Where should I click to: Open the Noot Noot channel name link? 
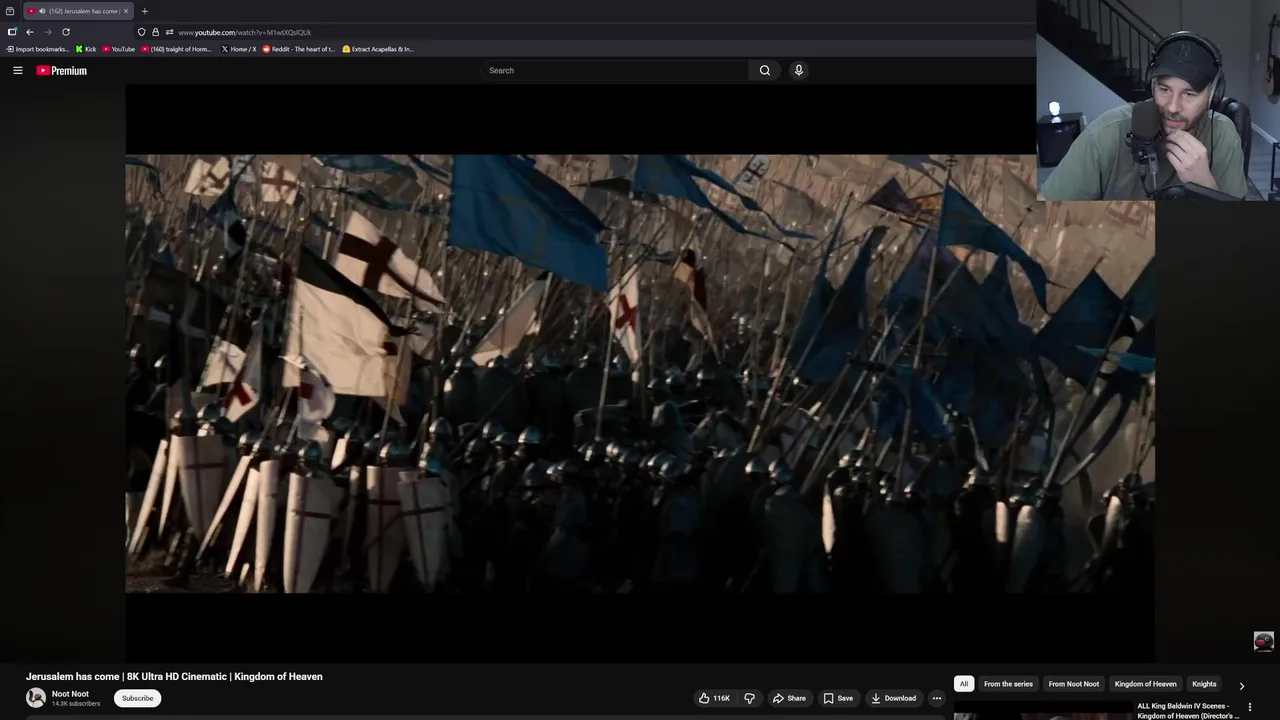pos(70,694)
